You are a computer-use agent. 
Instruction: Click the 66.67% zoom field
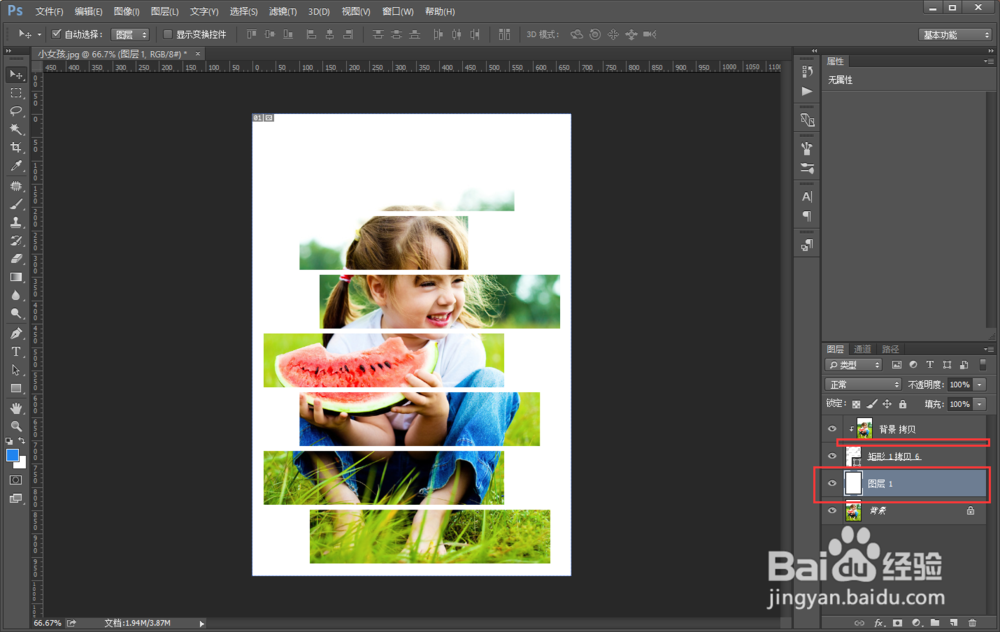pyautogui.click(x=47, y=623)
